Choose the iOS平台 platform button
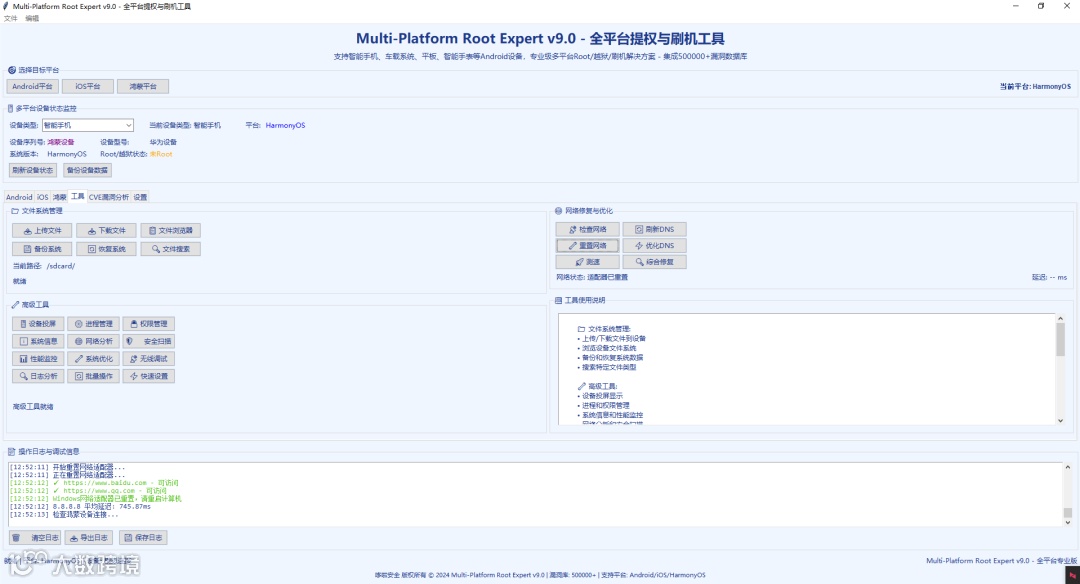Screen dimensions: 1080x584 [x=87, y=86]
